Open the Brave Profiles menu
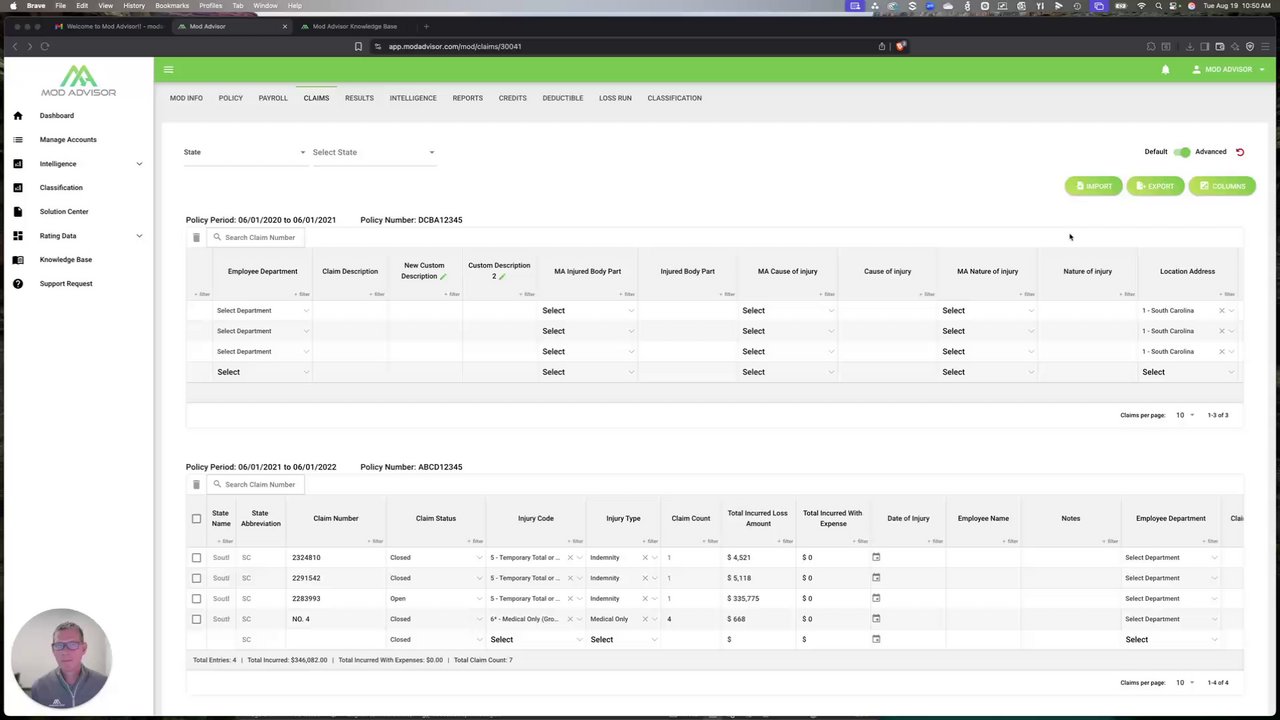This screenshot has width=1280, height=720. (210, 6)
